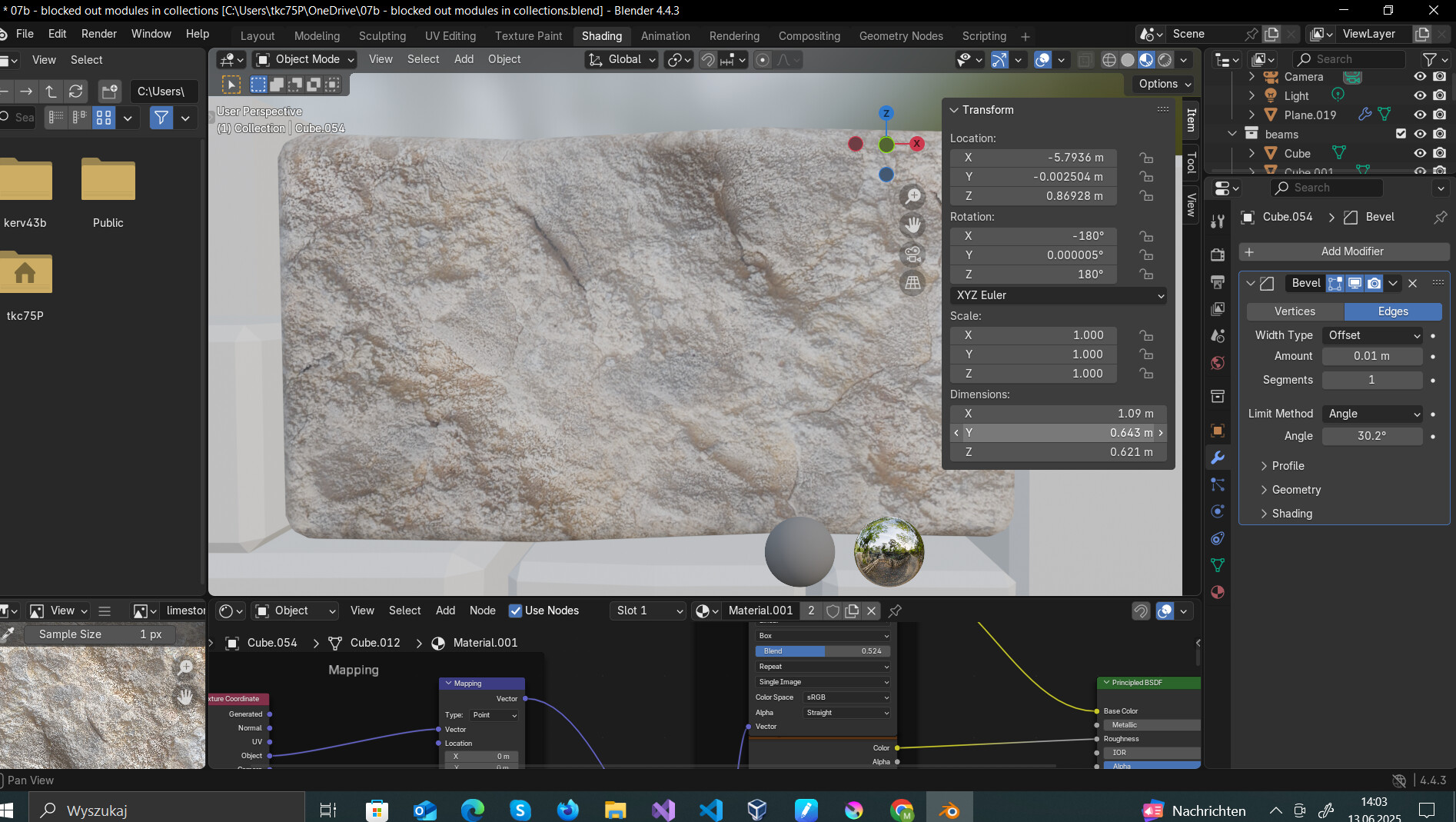Expand the Profile section in Bevel

(x=1288, y=466)
